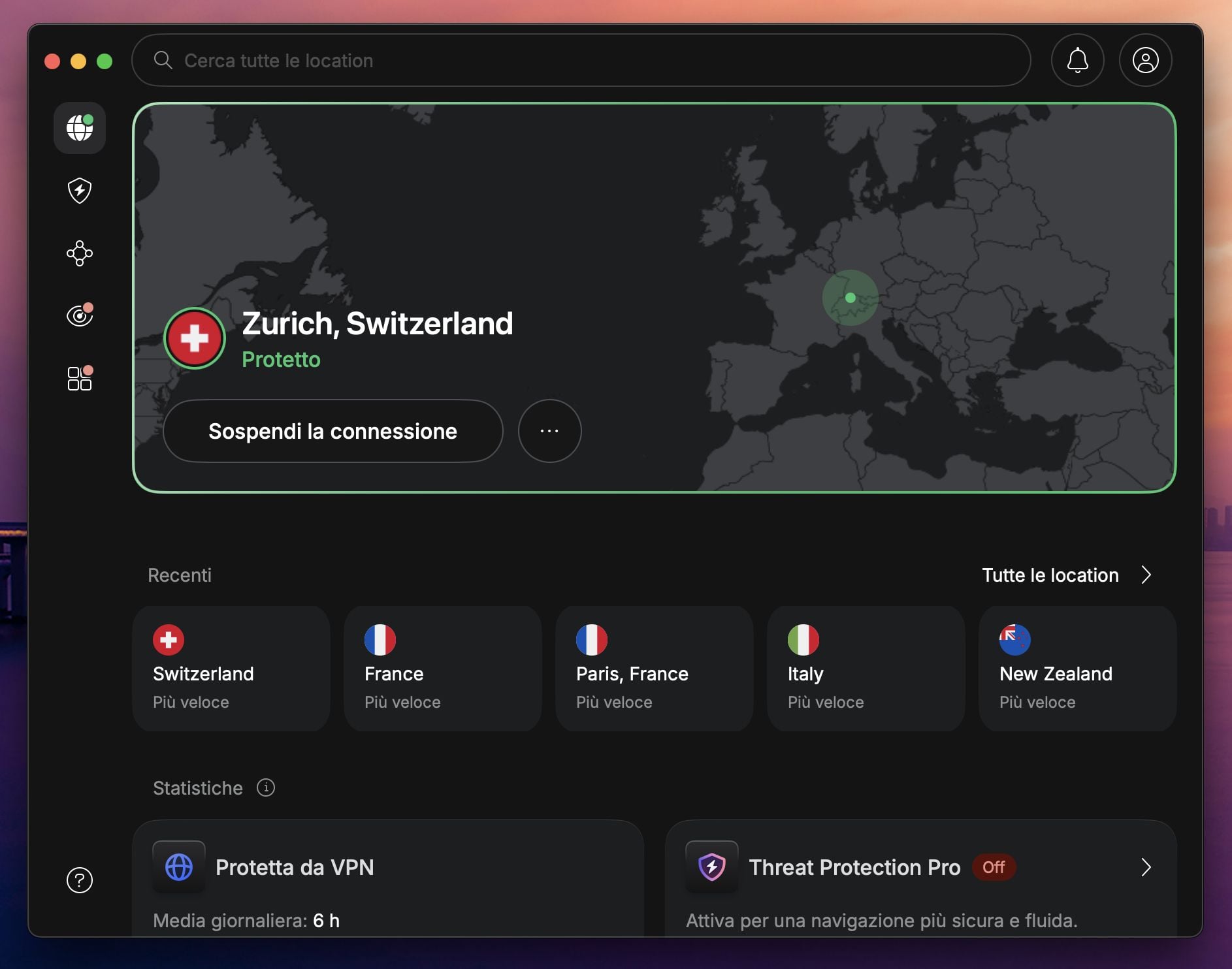Expand the Threat Protection Pro chevron
The image size is (1232, 969).
point(1146,867)
